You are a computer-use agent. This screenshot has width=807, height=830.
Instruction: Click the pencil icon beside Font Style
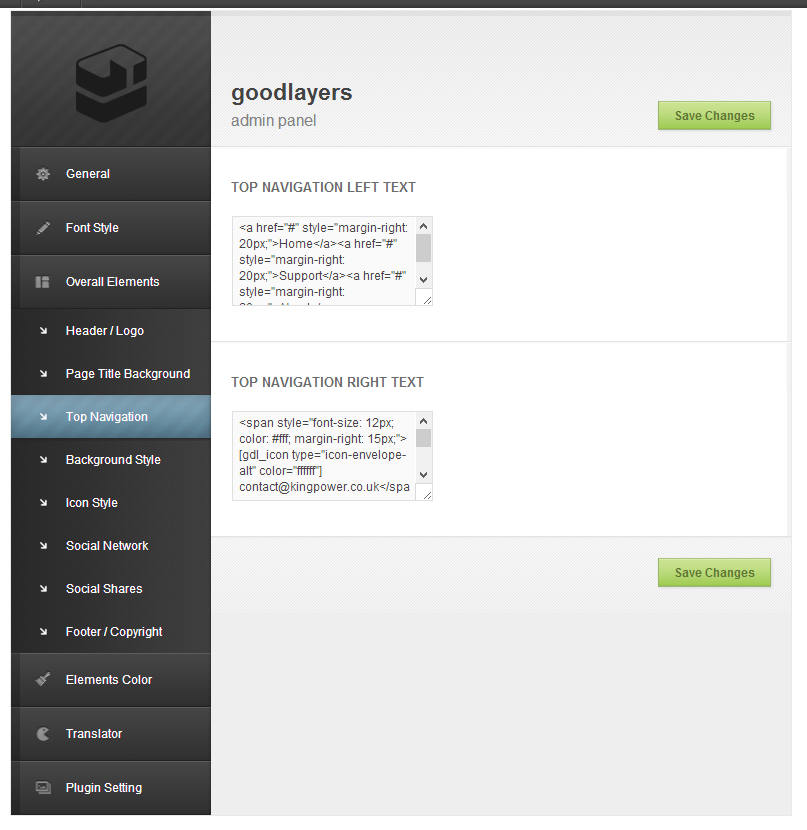[43, 228]
